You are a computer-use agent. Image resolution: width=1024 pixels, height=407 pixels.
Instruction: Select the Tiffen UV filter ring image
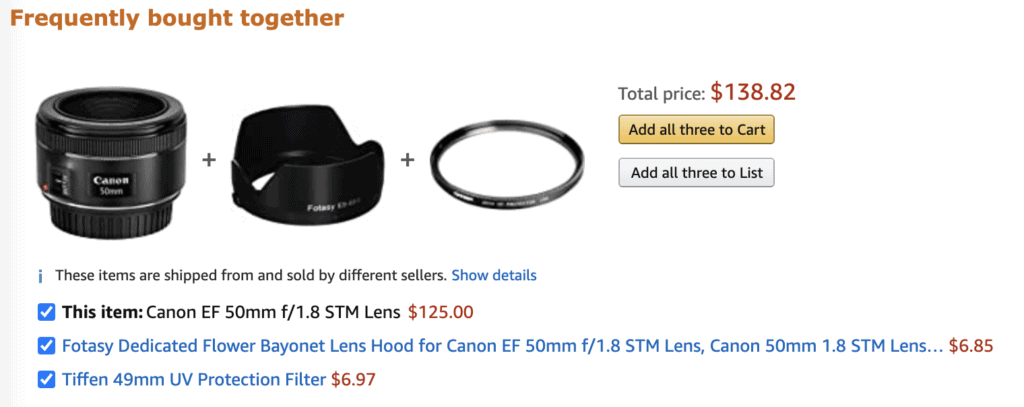pyautogui.click(x=503, y=161)
